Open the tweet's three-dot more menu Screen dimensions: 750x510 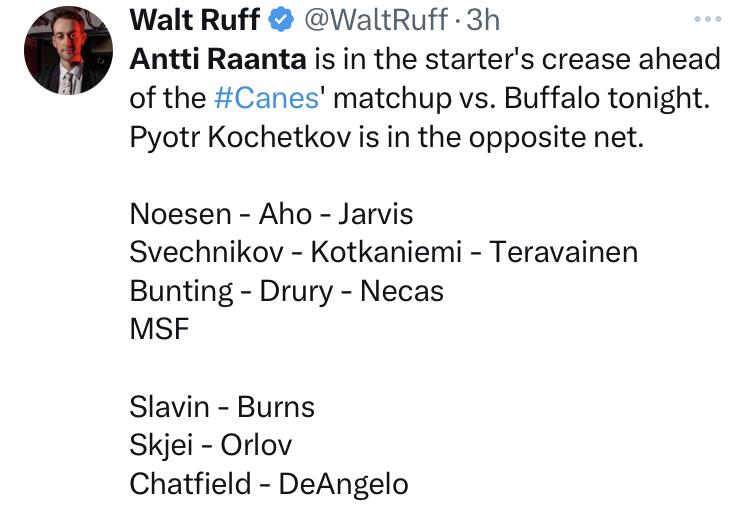tap(706, 19)
